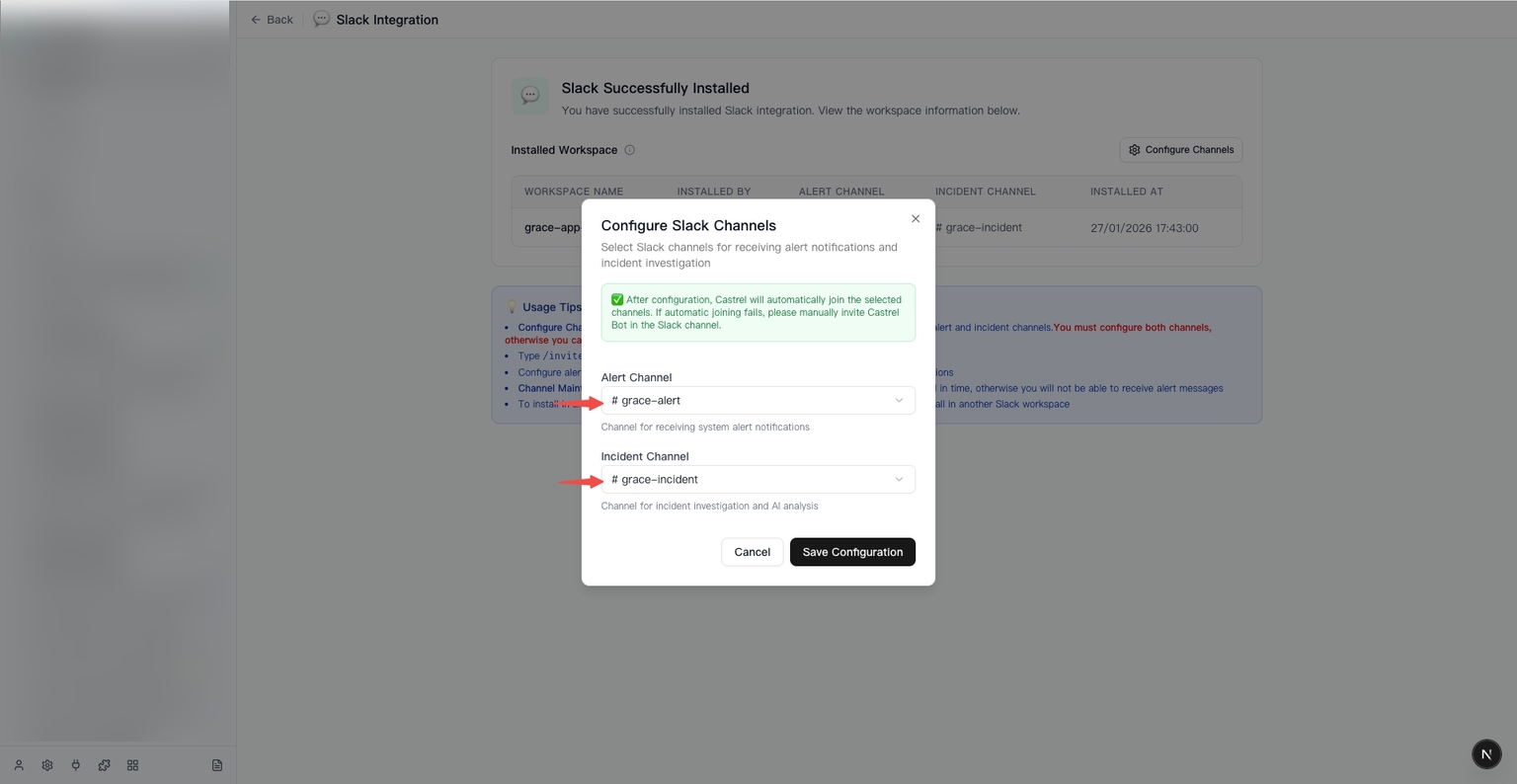This screenshot has width=1517, height=784.
Task: Click the dark N avatar circle
Action: [1486, 753]
